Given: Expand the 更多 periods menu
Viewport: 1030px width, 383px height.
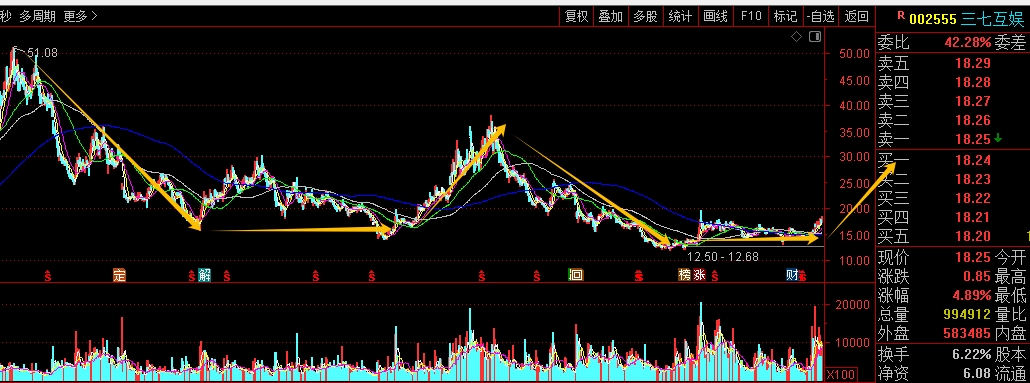Looking at the screenshot, I should tap(80, 16).
